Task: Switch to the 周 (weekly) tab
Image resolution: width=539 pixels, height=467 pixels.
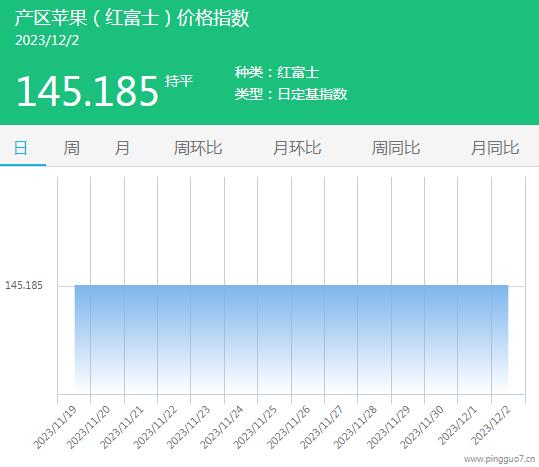Action: [71, 148]
